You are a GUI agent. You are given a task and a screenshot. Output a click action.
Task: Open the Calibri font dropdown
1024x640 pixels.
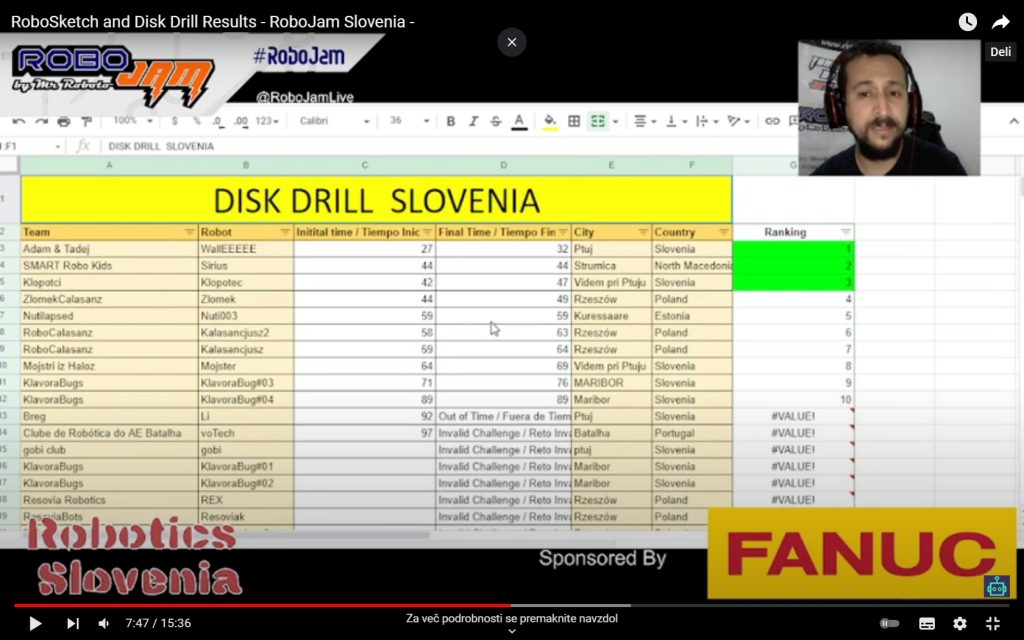[x=334, y=121]
